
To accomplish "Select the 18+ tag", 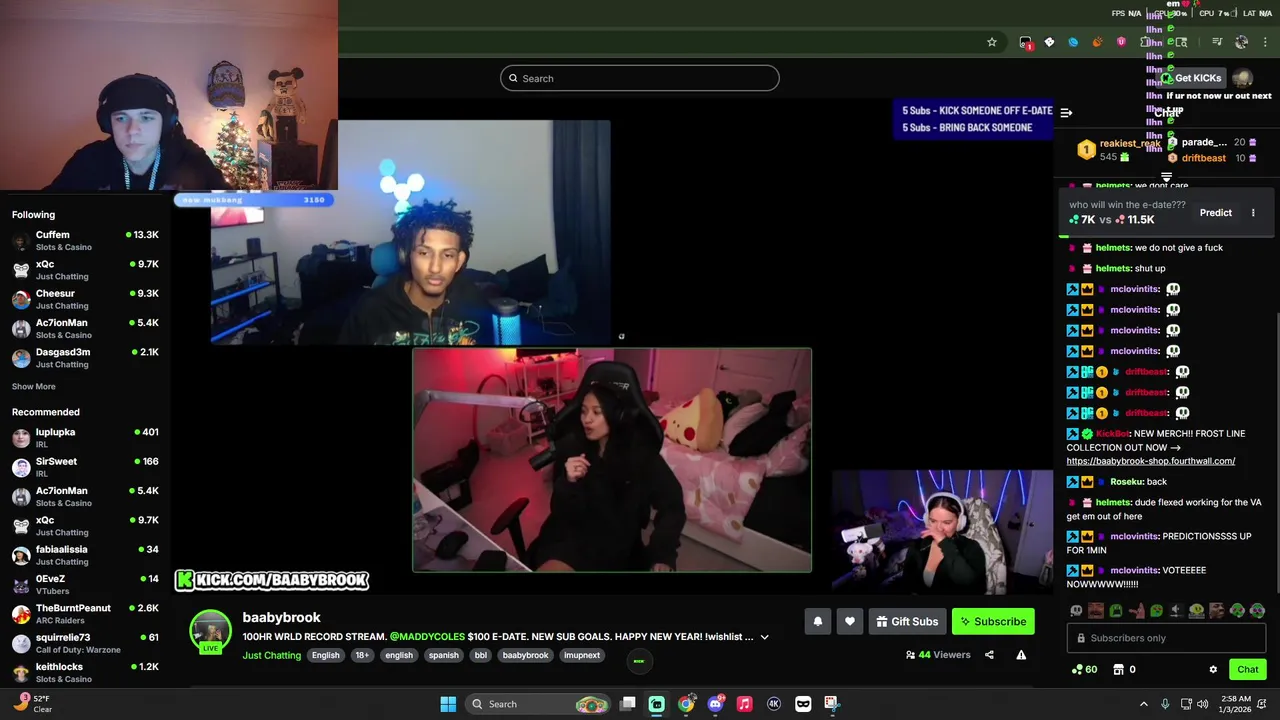I will click(x=362, y=656).
